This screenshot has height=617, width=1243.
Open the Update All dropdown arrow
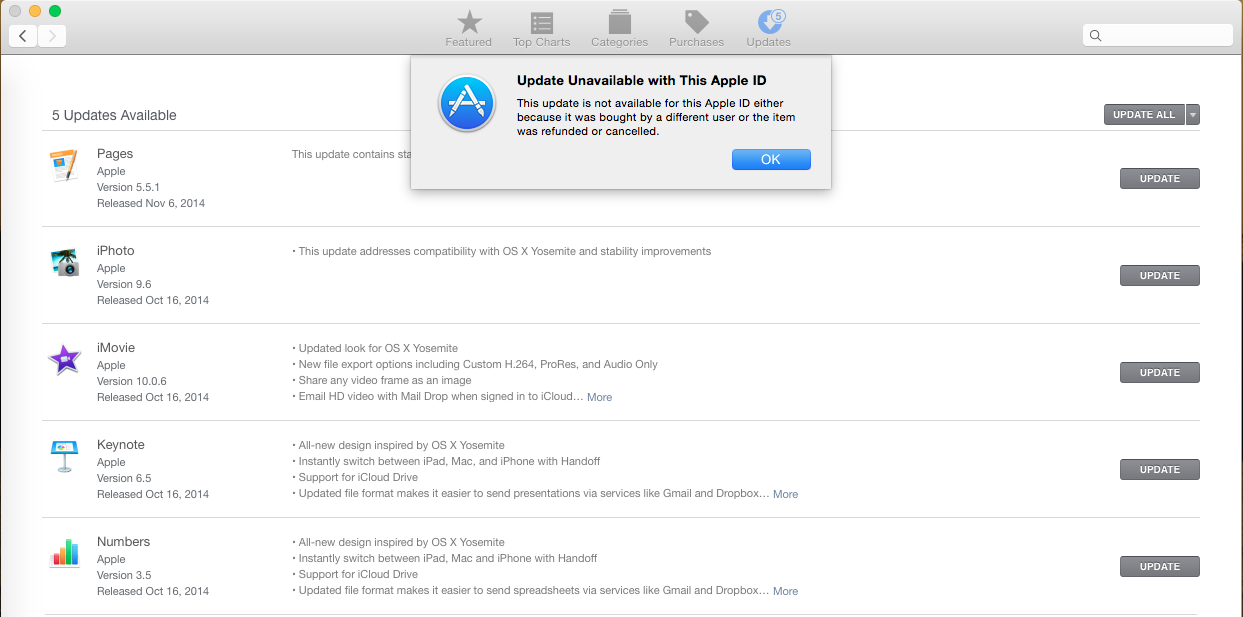click(1192, 115)
